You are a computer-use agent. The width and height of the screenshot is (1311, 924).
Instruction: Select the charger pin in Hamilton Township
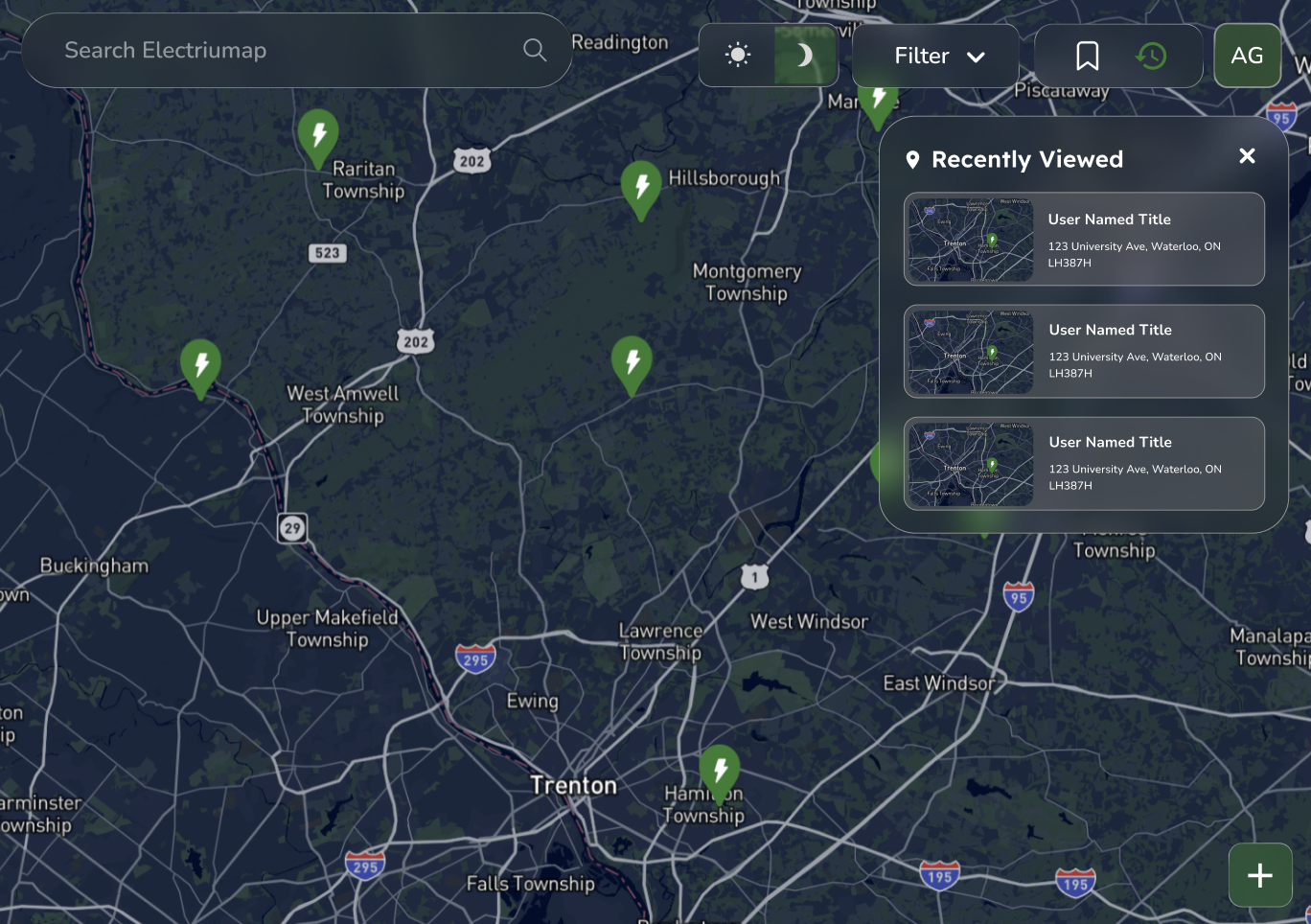tap(720, 774)
